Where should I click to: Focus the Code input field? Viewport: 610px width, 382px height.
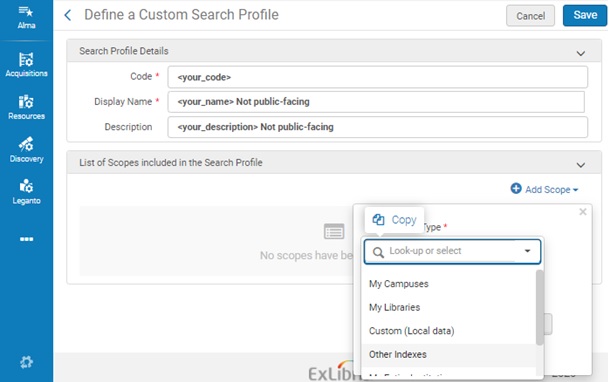pyautogui.click(x=377, y=77)
